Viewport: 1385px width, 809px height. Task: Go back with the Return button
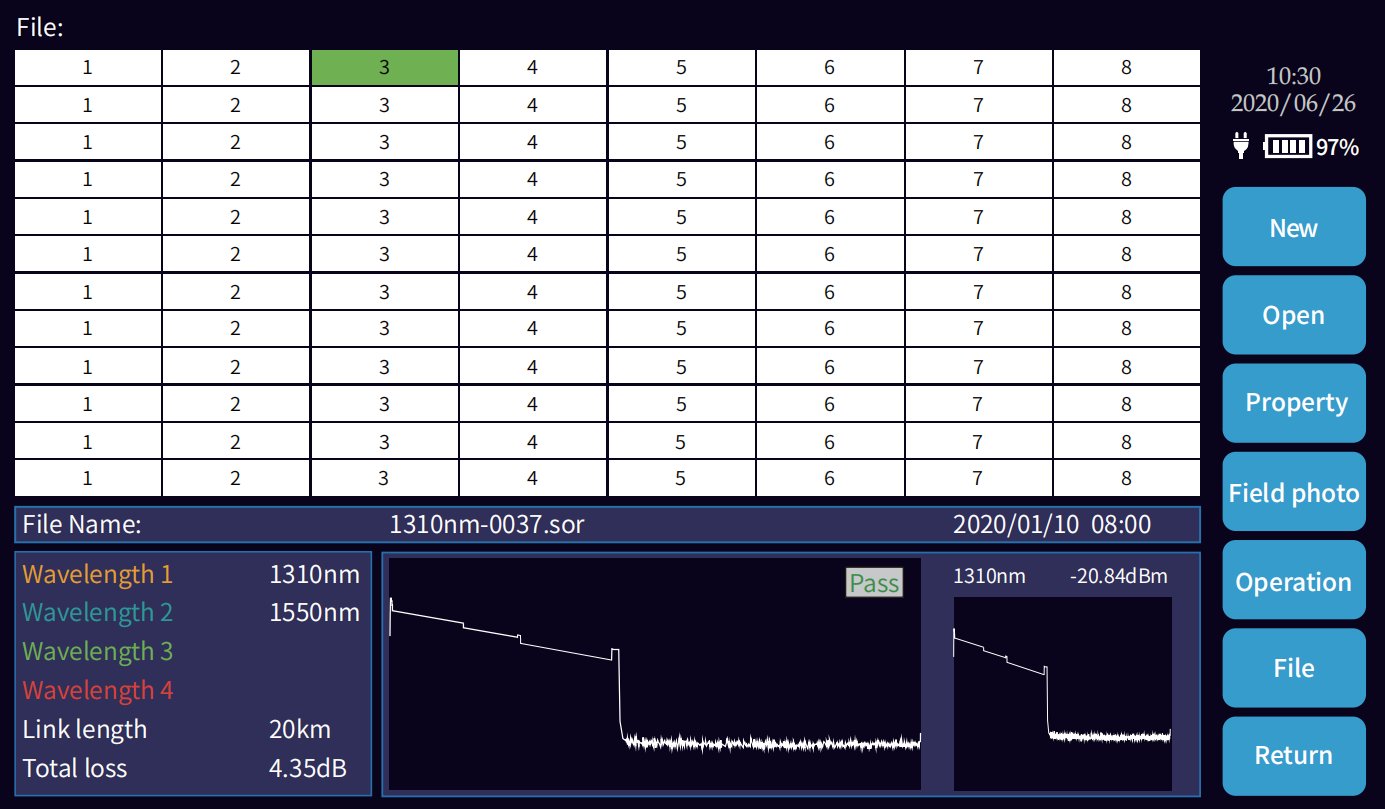click(x=1293, y=755)
